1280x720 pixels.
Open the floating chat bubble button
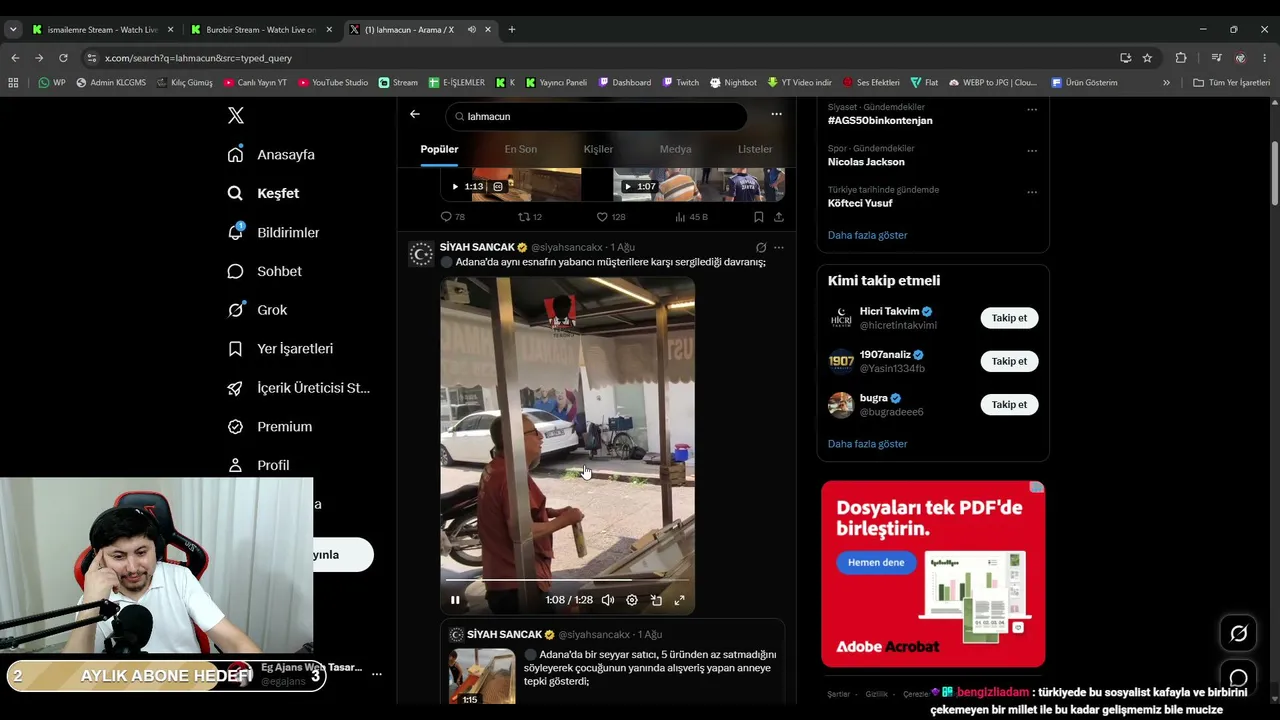coord(1239,679)
